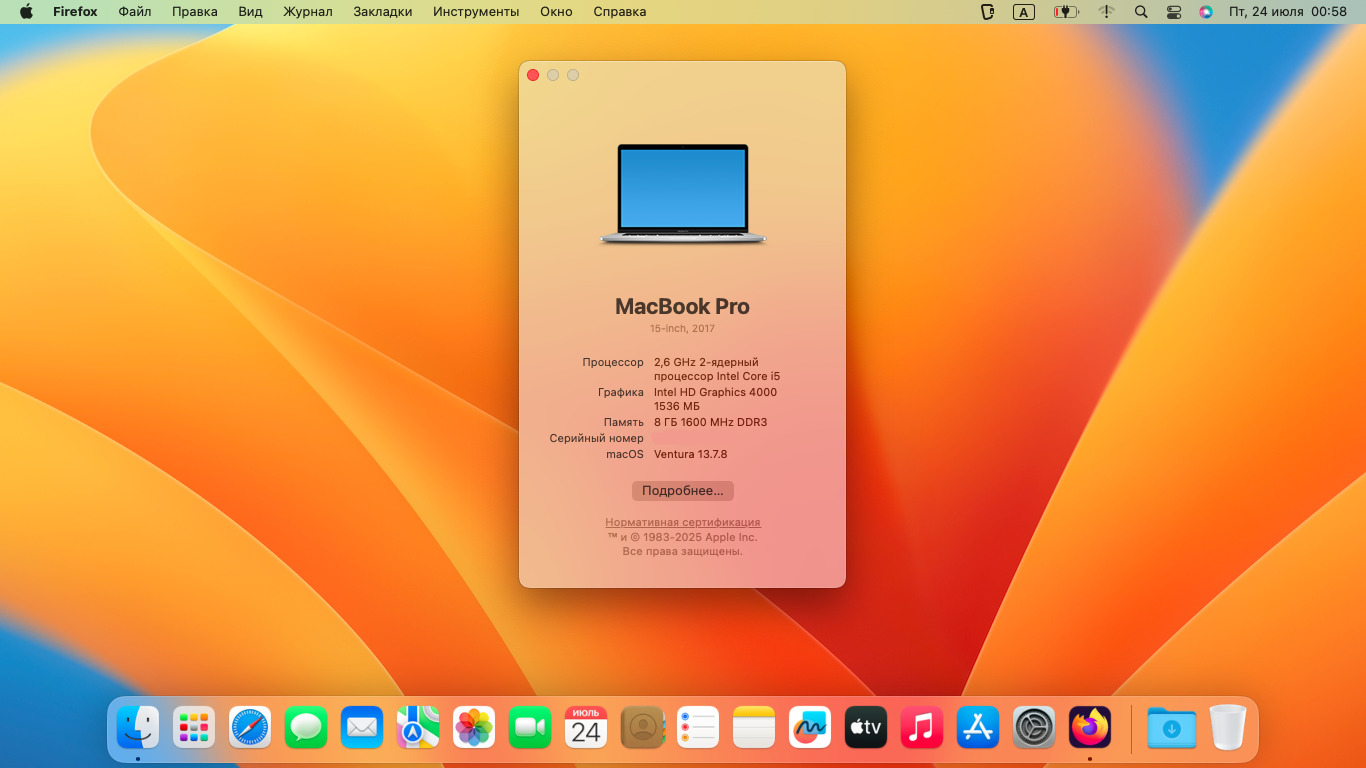Image resolution: width=1366 pixels, height=768 pixels.
Task: Select the 8 ГБ 1600 MHz DDR3 value
Action: pos(711,422)
